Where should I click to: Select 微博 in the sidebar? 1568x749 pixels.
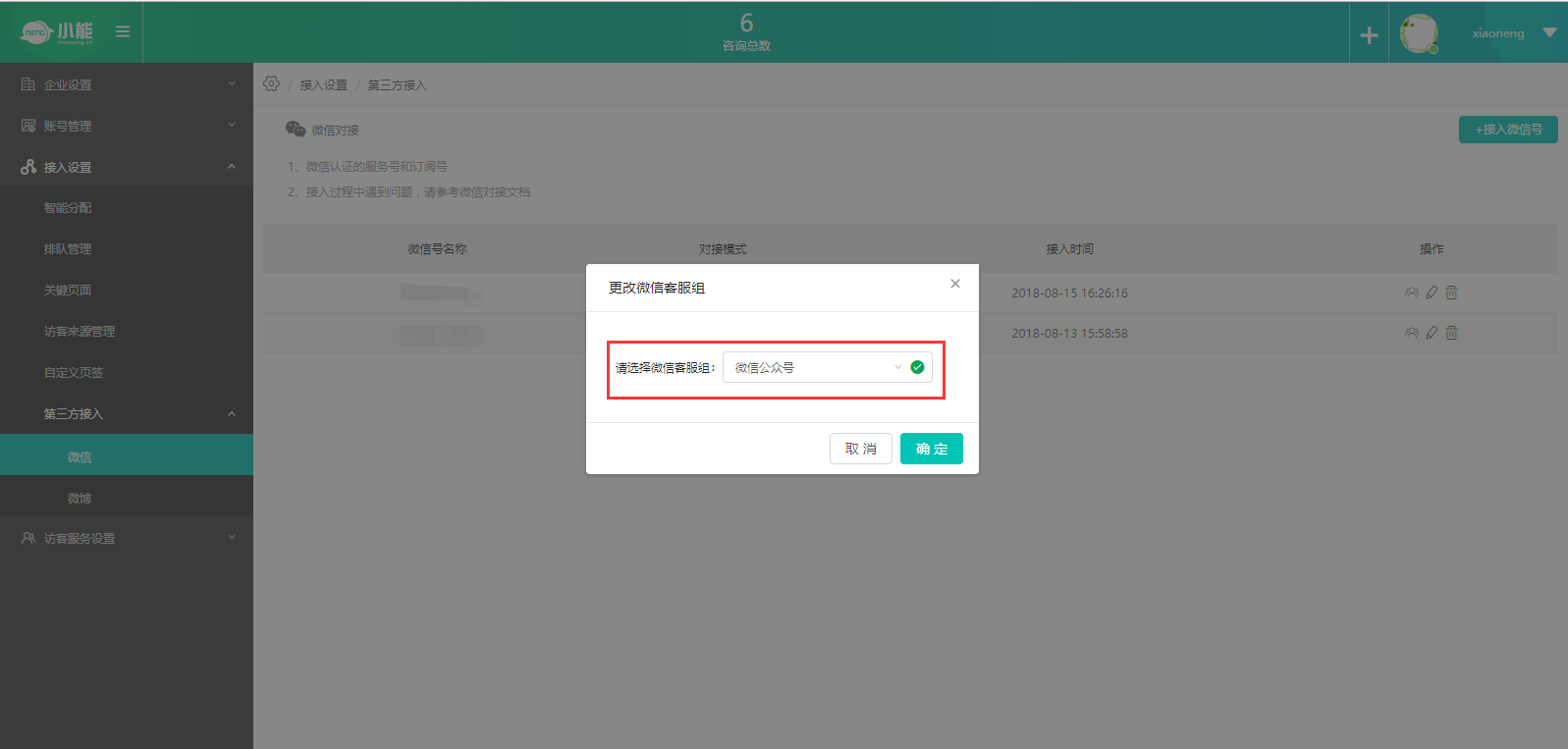point(80,499)
